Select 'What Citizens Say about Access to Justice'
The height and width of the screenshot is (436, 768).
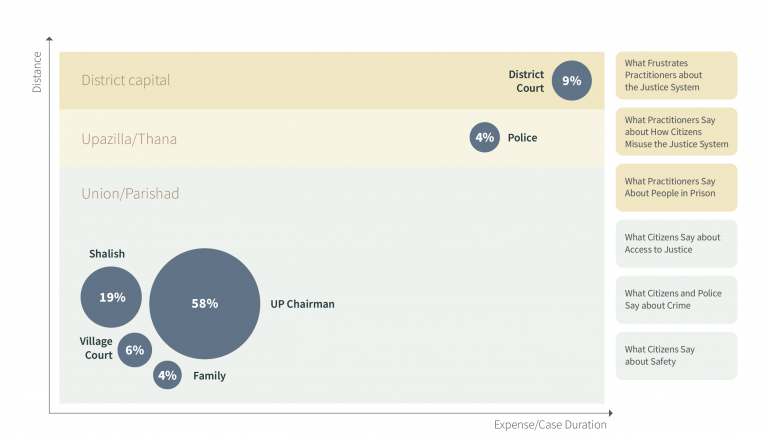click(676, 243)
